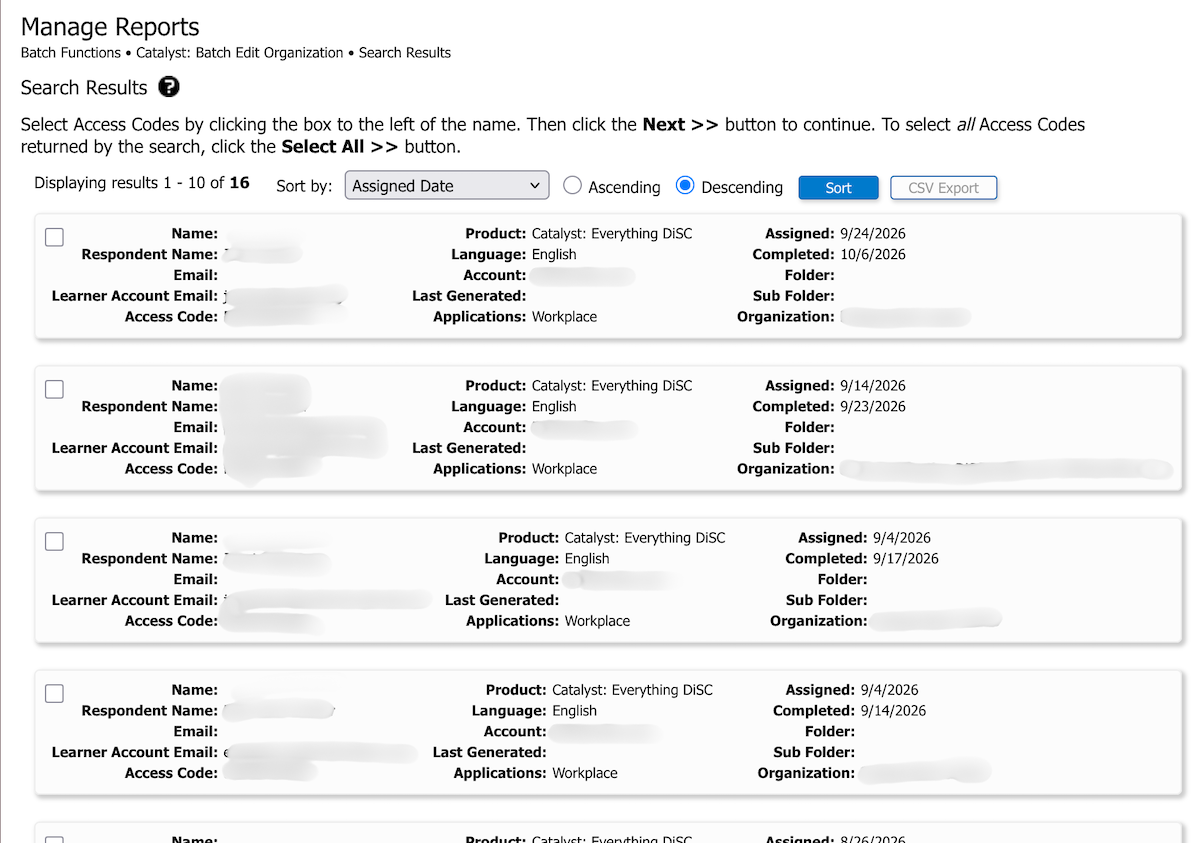Click the "Sort by:" label
The width and height of the screenshot is (1200, 843).
coord(304,186)
